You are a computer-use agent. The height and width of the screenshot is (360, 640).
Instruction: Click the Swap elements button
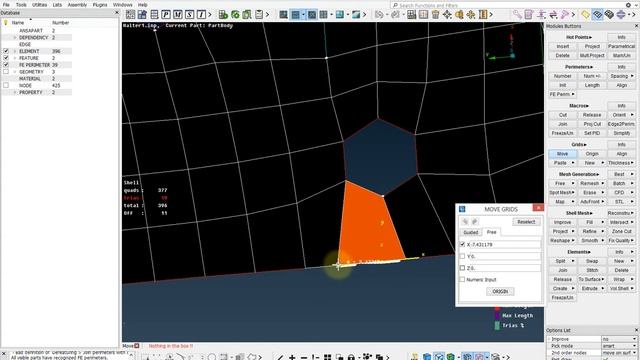(592, 261)
